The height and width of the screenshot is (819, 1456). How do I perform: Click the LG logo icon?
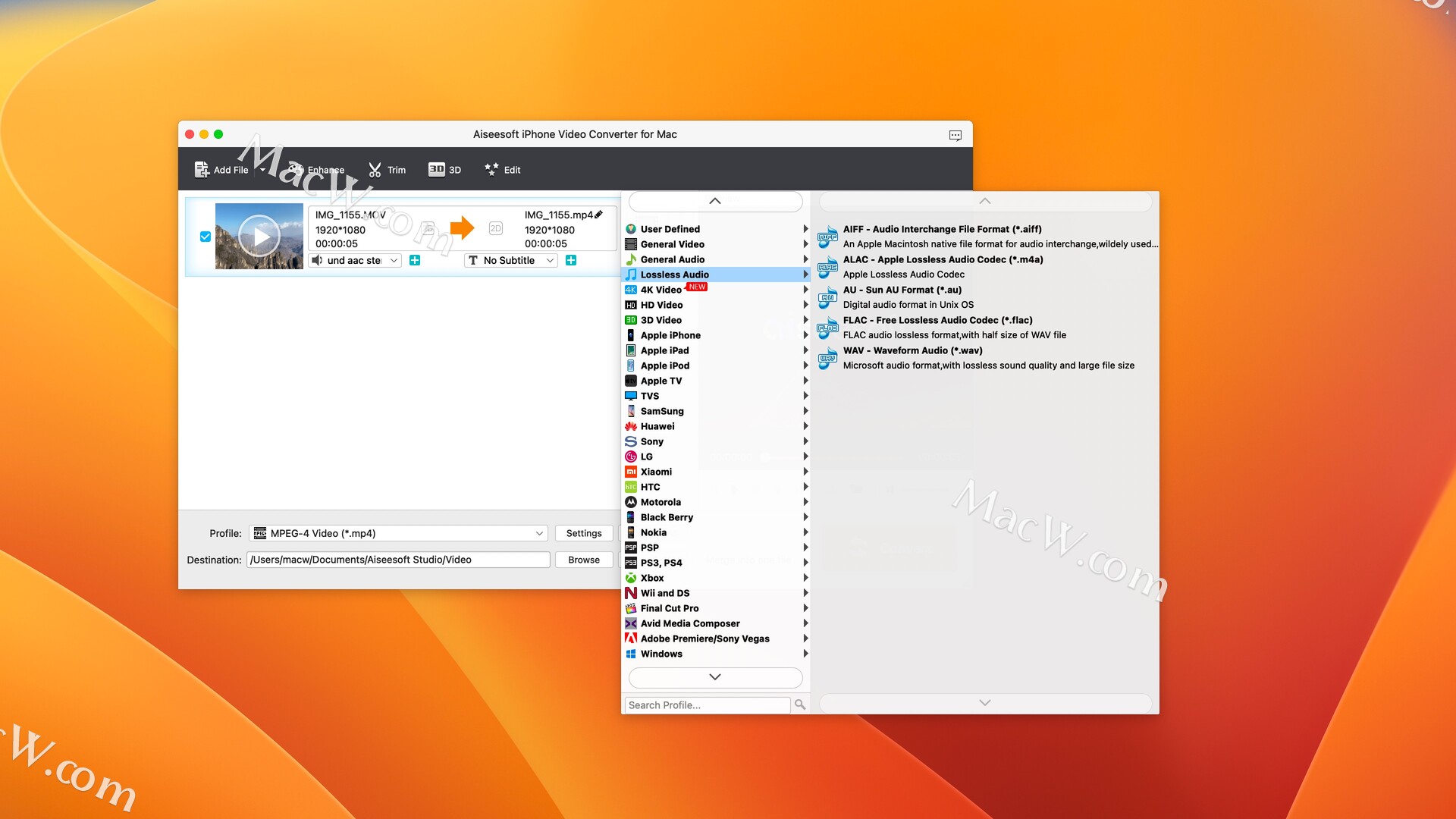click(631, 457)
